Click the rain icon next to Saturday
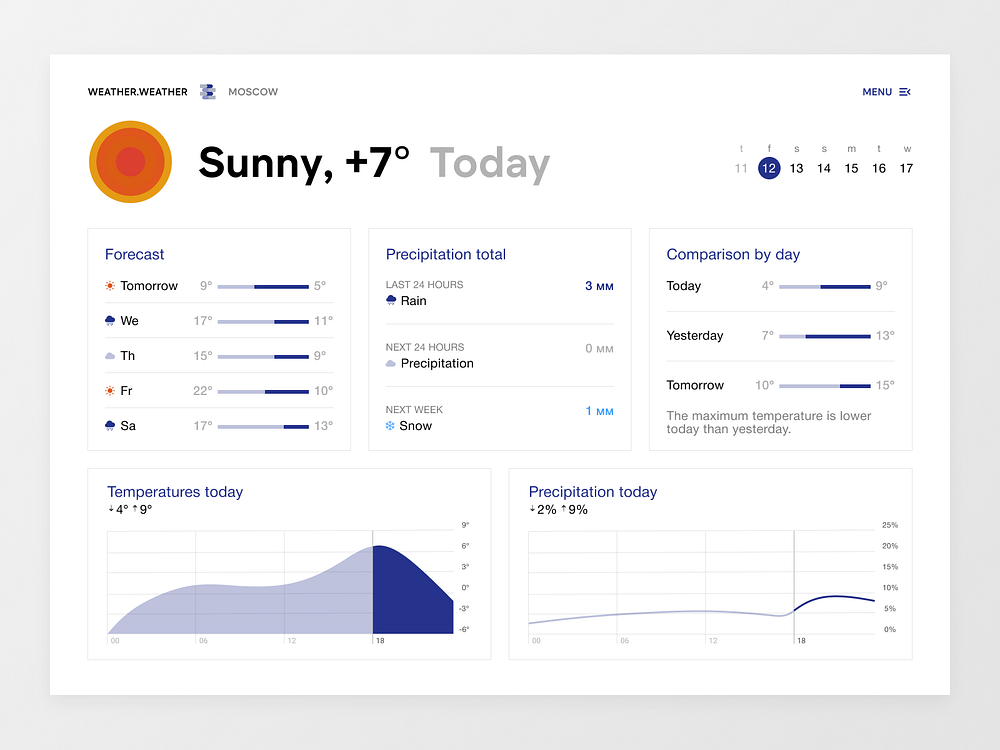This screenshot has width=1000, height=750. 110,425
